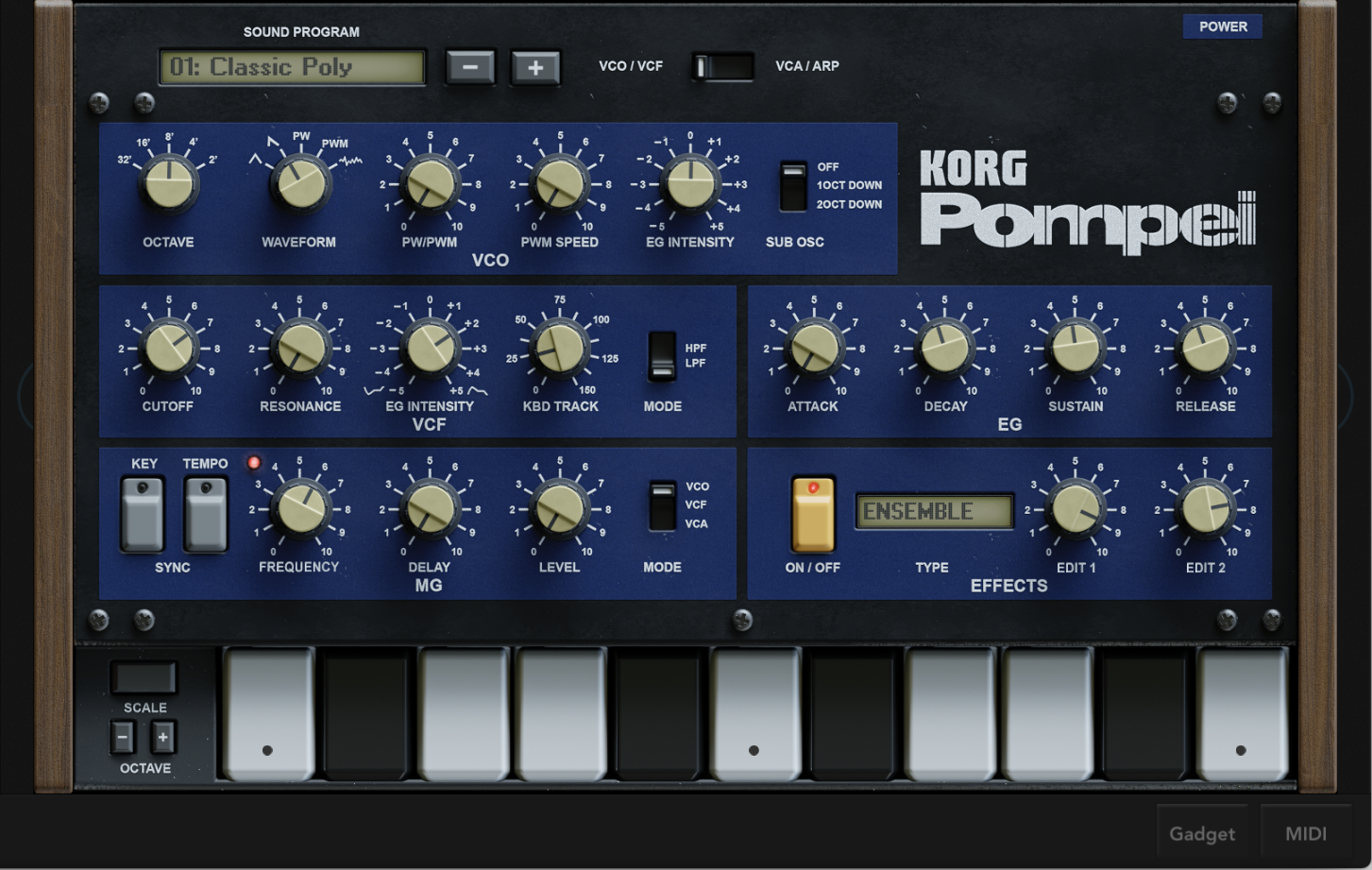Click the Power button

pos(1223,26)
